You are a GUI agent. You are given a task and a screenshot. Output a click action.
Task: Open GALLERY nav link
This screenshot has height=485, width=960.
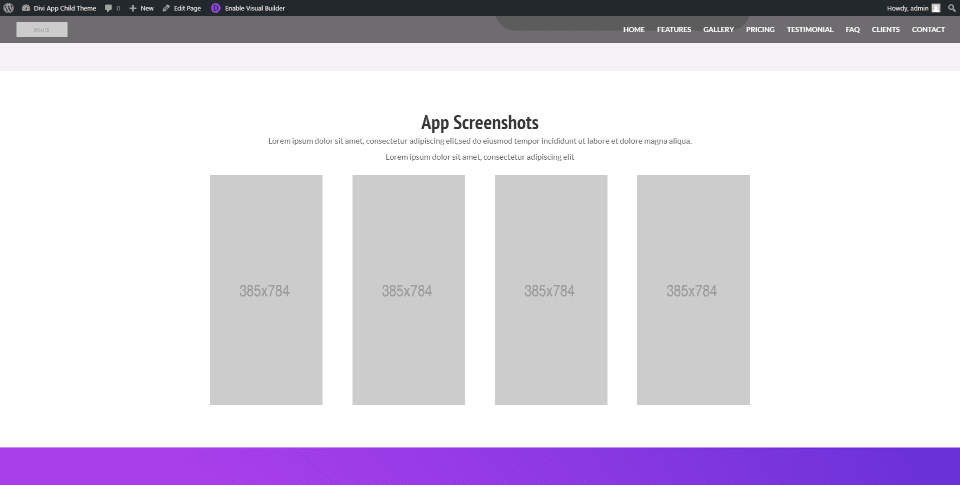[x=718, y=29]
